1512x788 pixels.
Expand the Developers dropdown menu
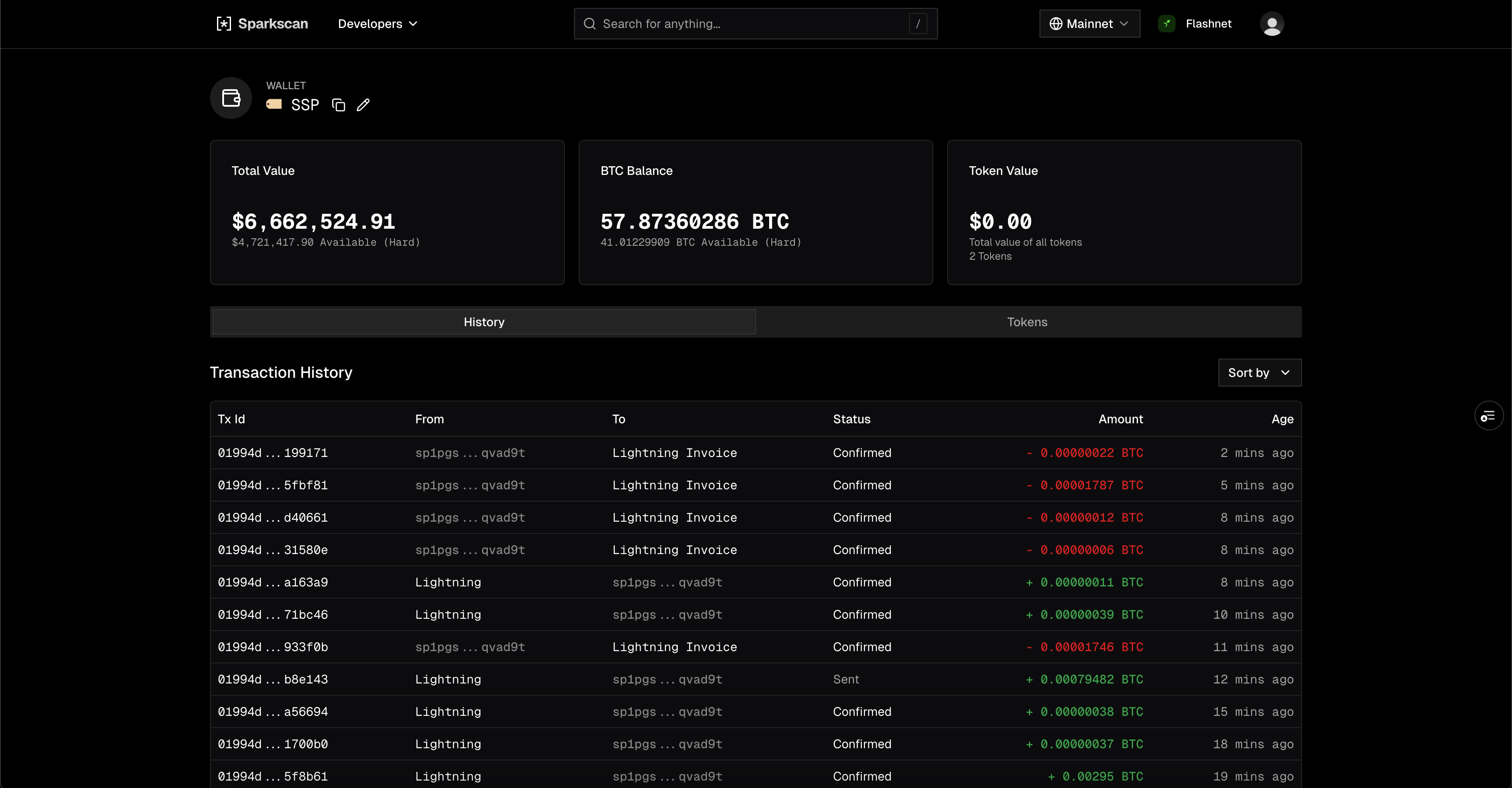point(378,24)
